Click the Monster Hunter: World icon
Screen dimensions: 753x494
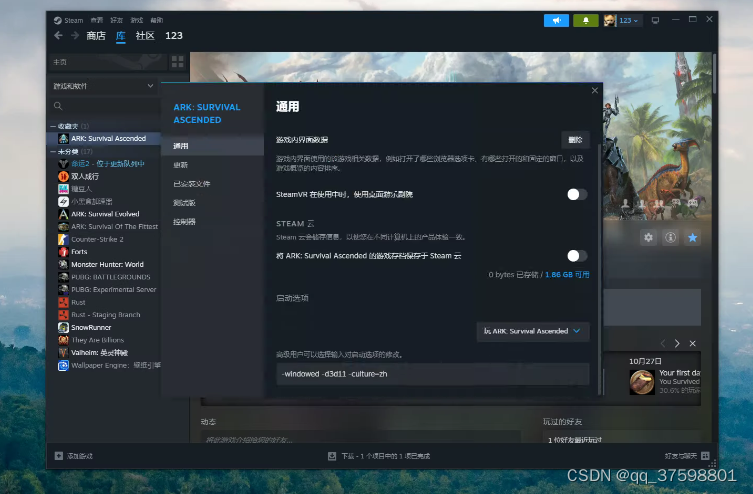[63, 265]
